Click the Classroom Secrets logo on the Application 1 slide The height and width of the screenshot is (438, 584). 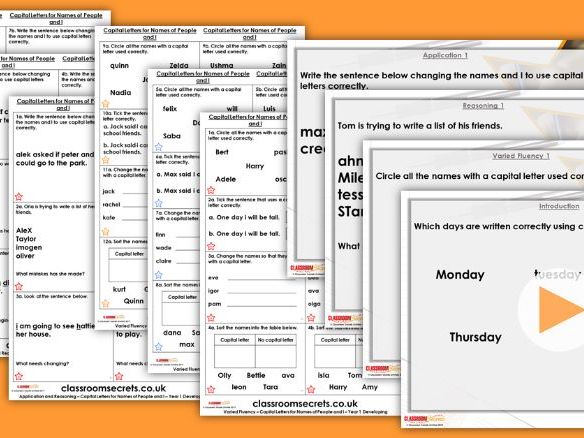tap(307, 268)
